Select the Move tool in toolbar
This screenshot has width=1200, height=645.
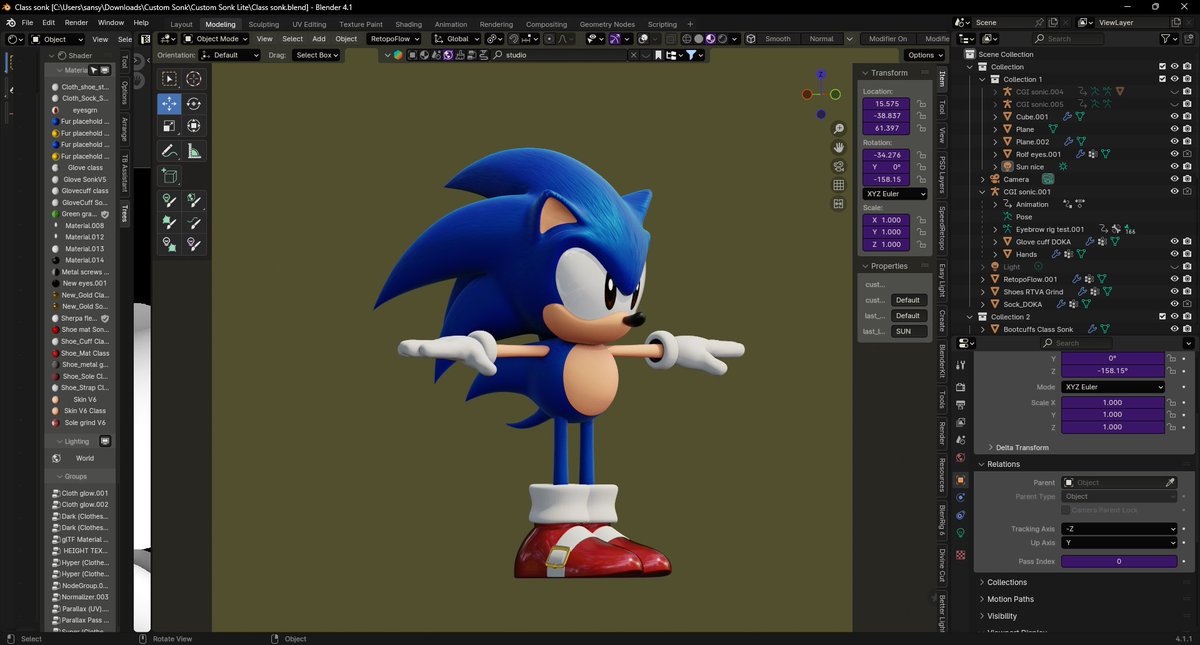pyautogui.click(x=169, y=104)
